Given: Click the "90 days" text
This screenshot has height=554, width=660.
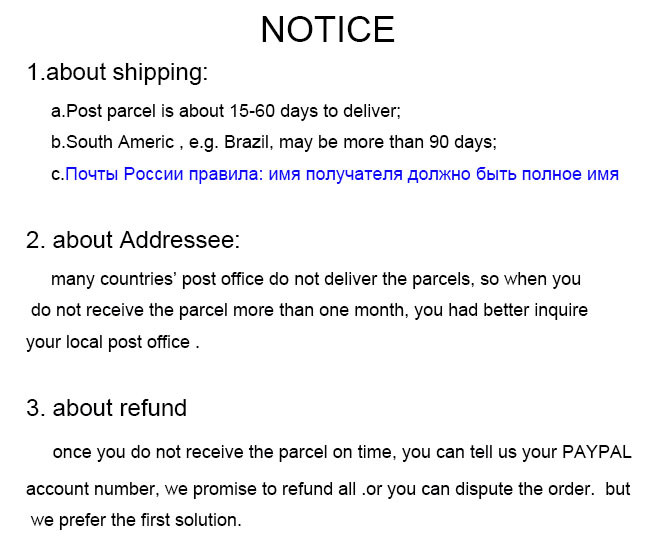Looking at the screenshot, I should (x=460, y=142).
